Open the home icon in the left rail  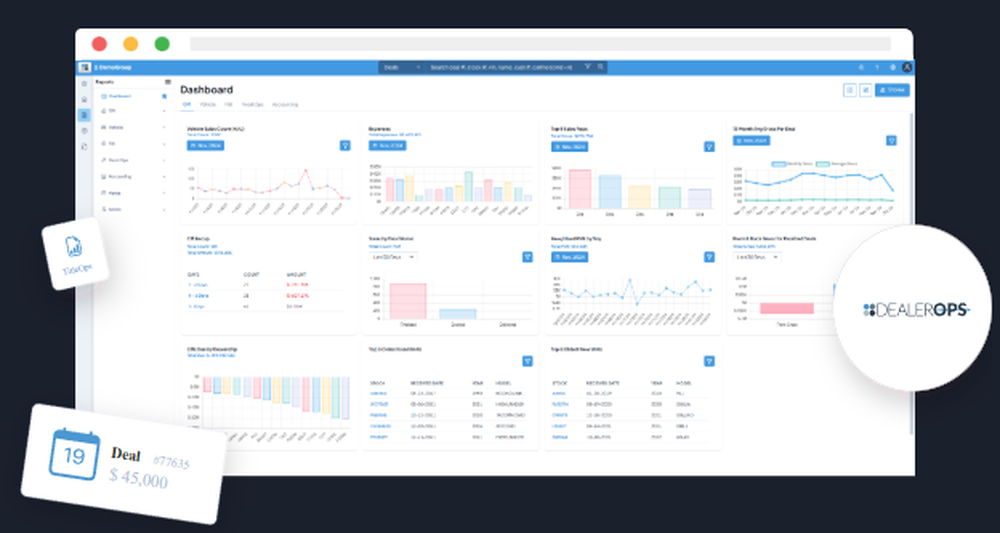tap(84, 99)
